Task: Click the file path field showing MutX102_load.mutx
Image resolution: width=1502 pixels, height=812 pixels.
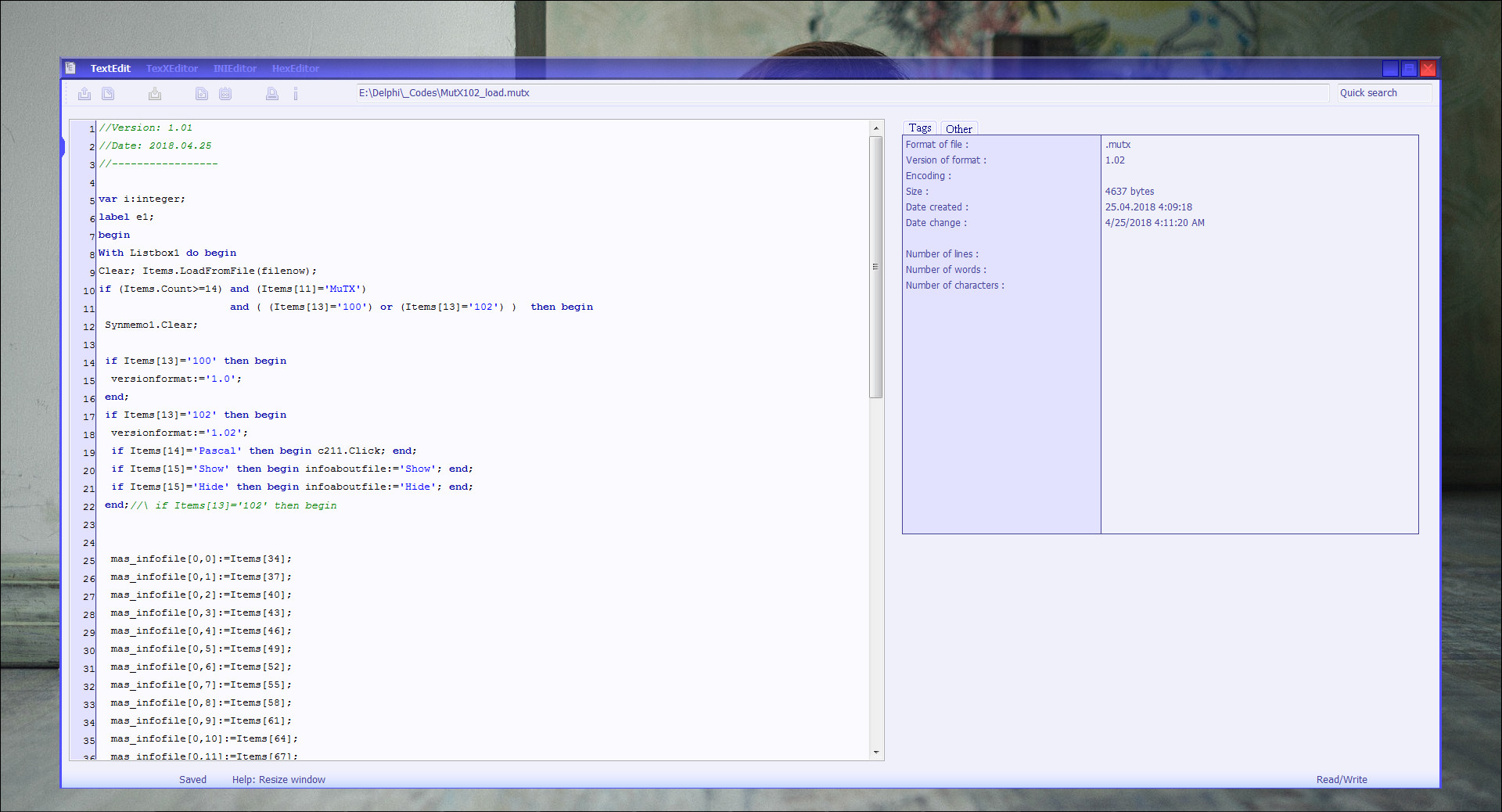Action: coord(843,93)
